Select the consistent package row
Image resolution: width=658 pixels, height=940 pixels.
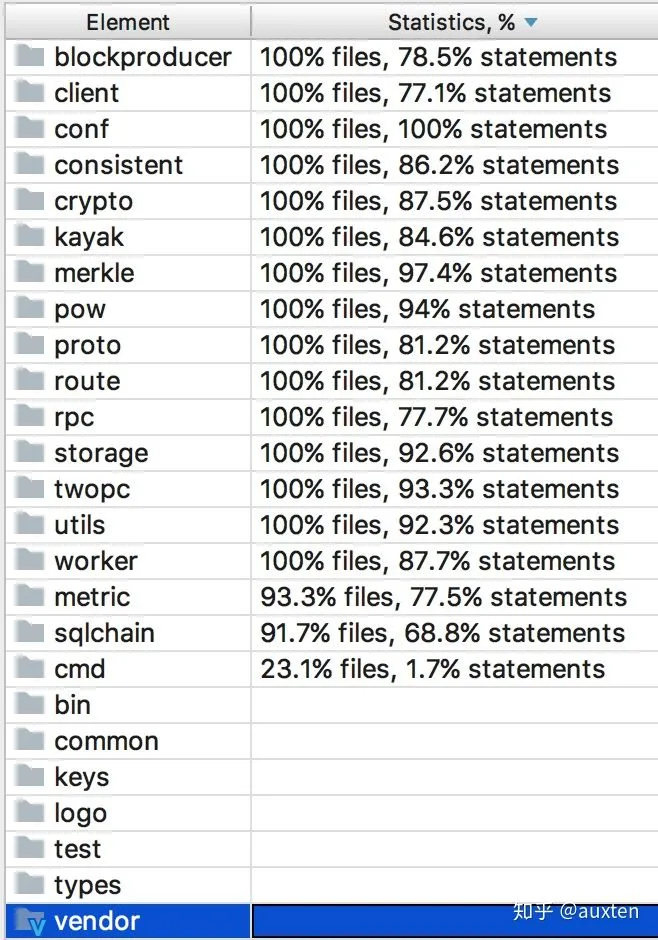[119, 165]
